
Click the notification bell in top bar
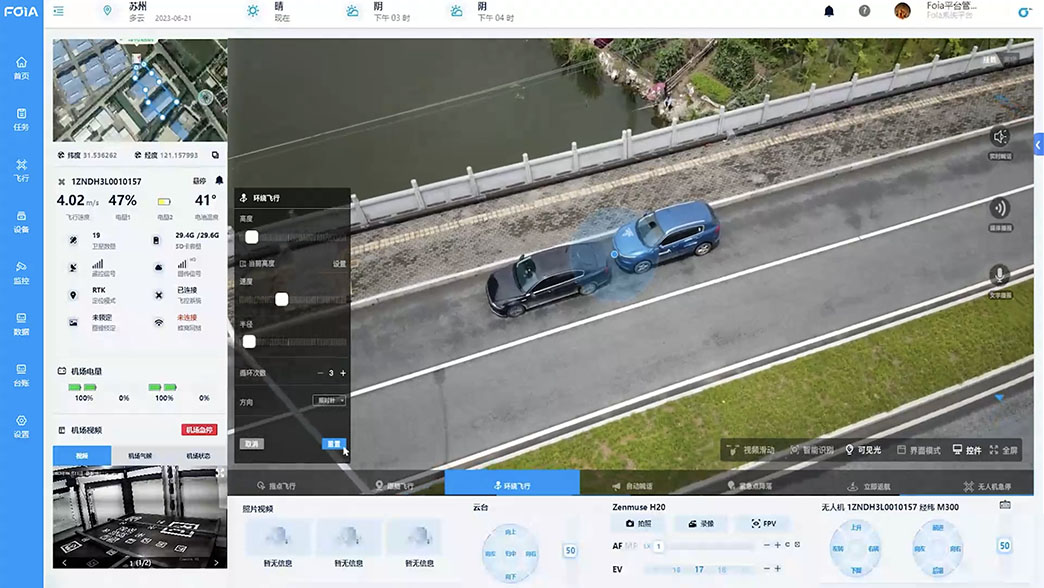[828, 12]
